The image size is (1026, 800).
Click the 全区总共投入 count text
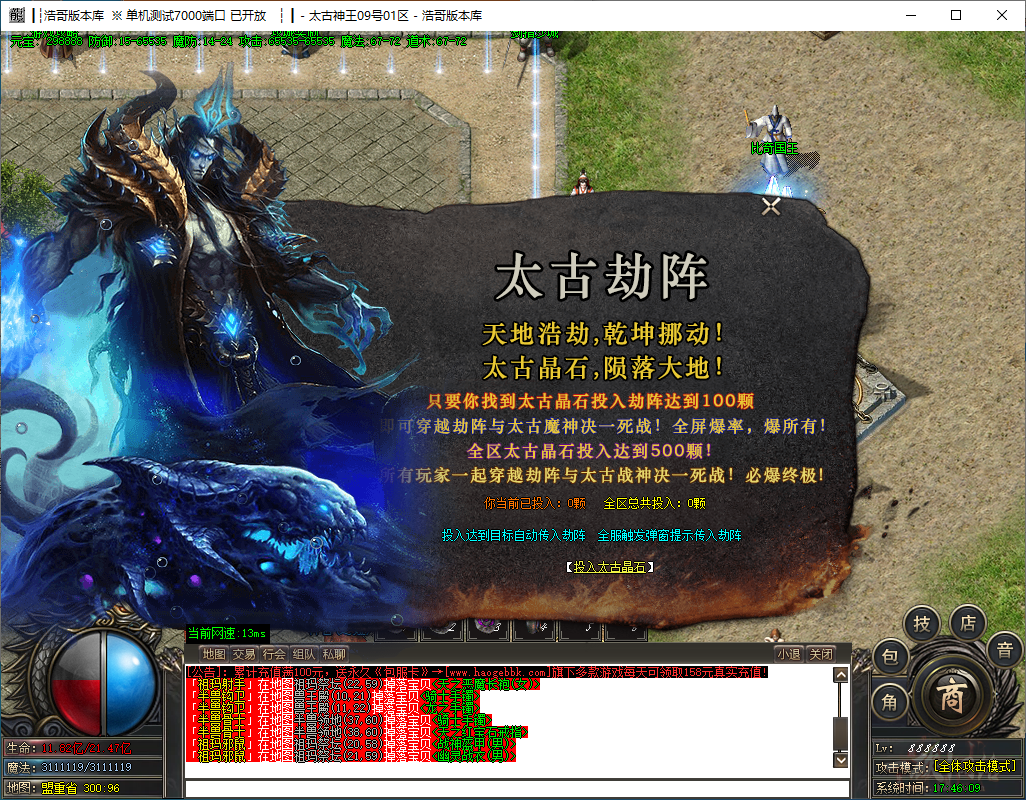click(x=654, y=503)
